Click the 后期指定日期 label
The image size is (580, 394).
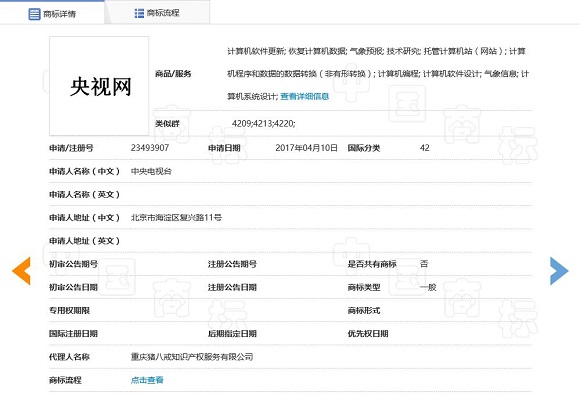pos(232,333)
